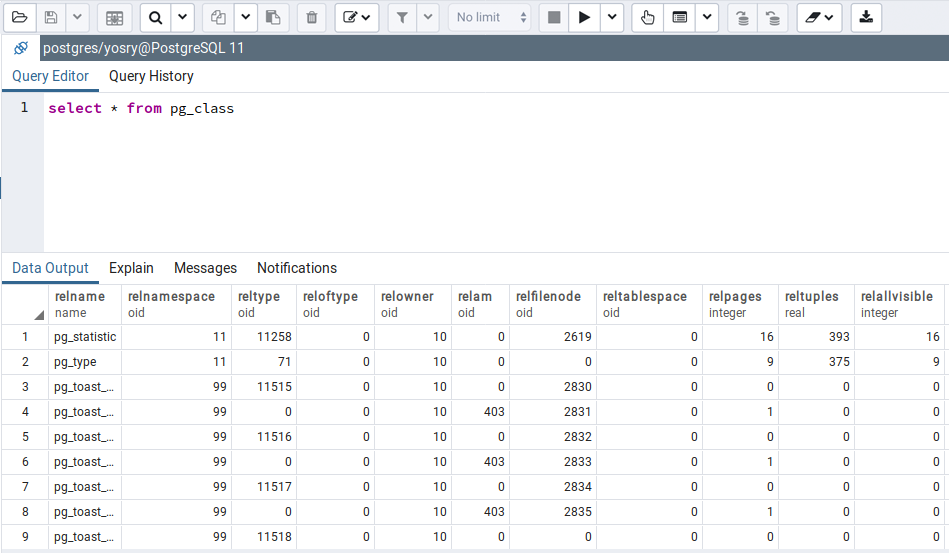Viewport: 949px width, 553px height.
Task: Click the Find magnifier icon
Action: pyautogui.click(x=155, y=17)
